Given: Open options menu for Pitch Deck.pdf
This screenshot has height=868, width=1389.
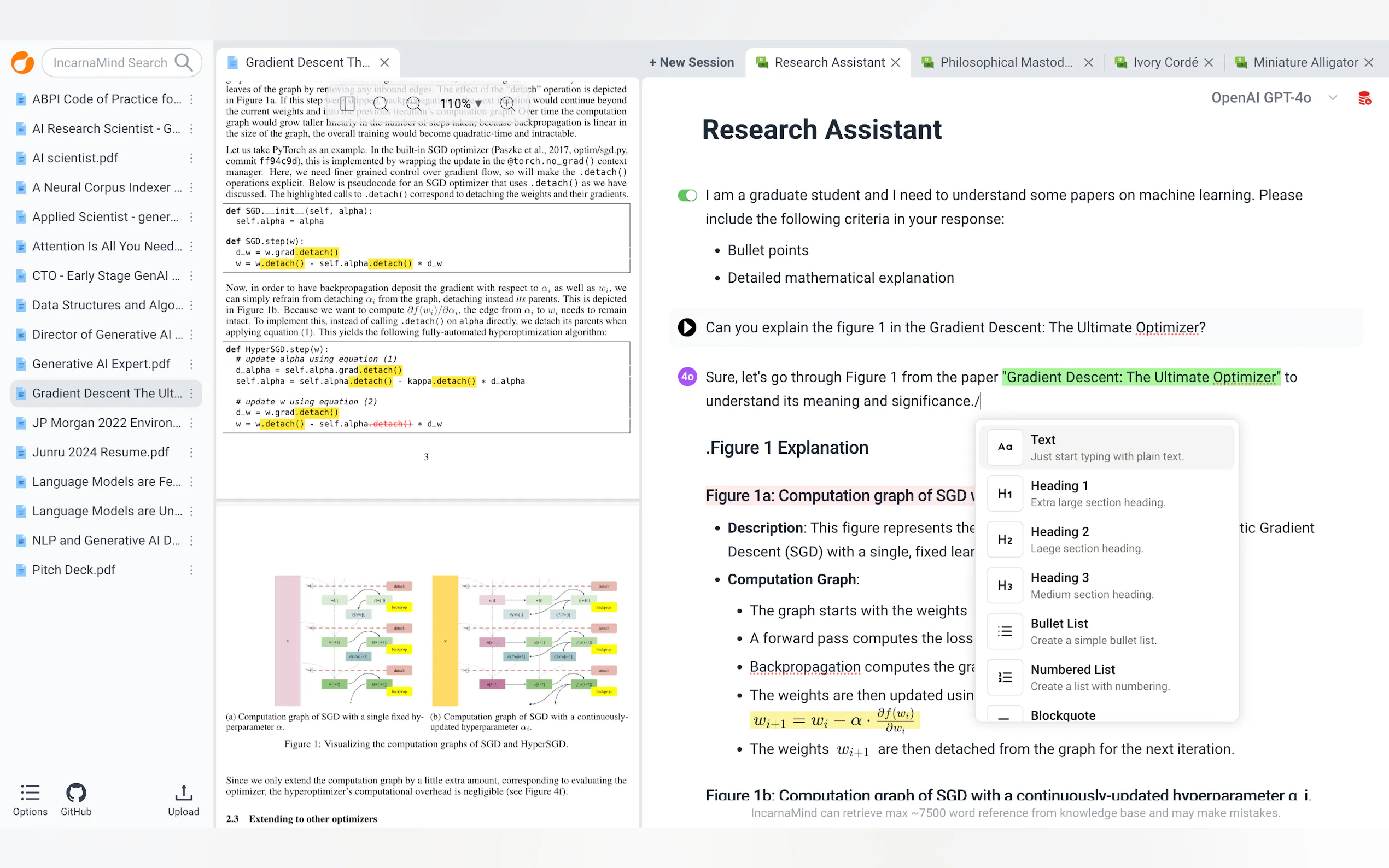Looking at the screenshot, I should pyautogui.click(x=191, y=570).
